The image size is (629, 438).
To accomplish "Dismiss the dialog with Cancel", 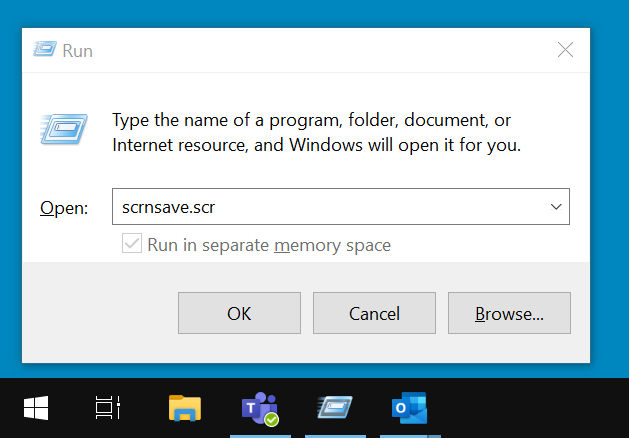I will pos(374,313).
